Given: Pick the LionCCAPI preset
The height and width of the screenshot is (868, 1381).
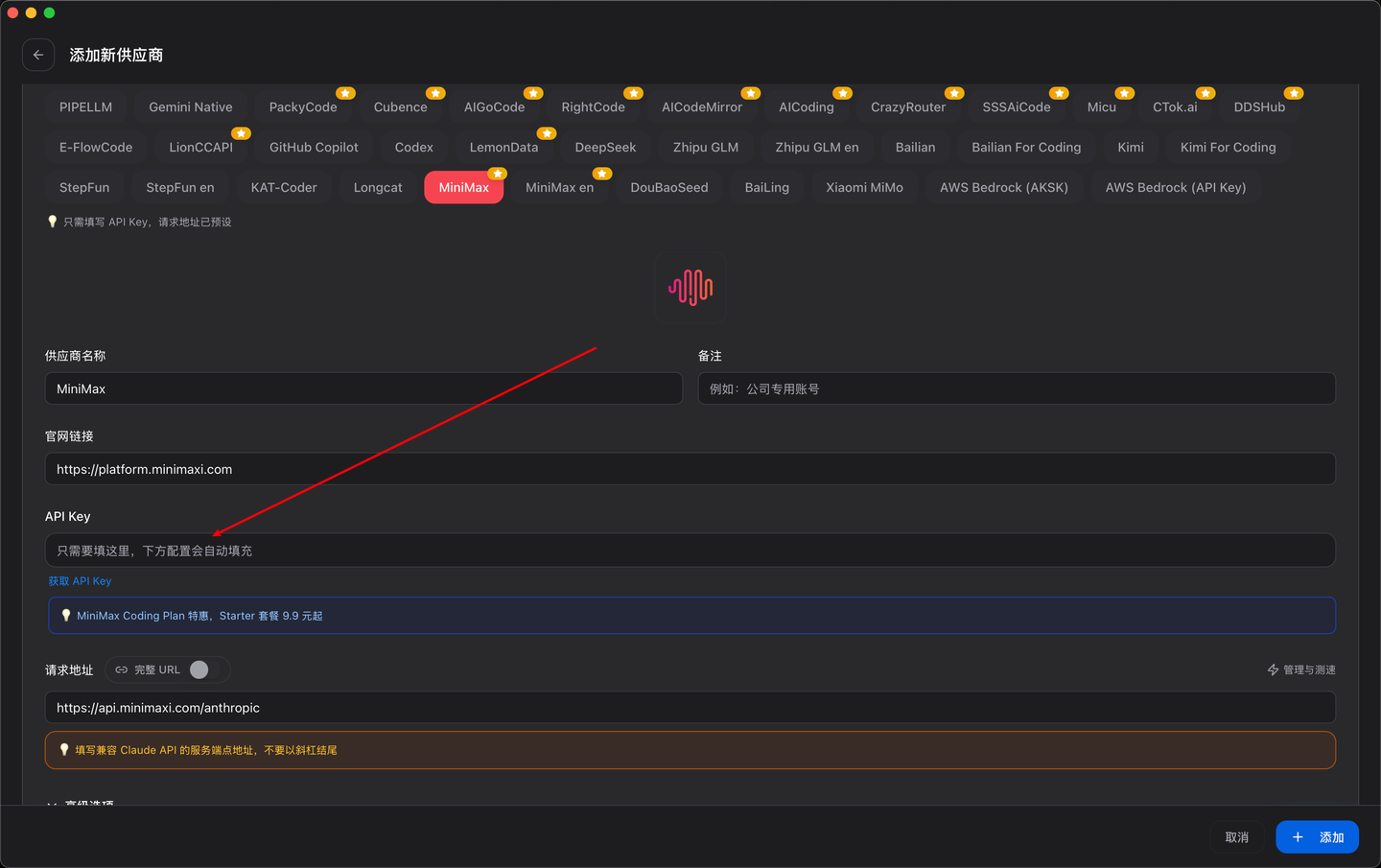Looking at the screenshot, I should point(201,148).
